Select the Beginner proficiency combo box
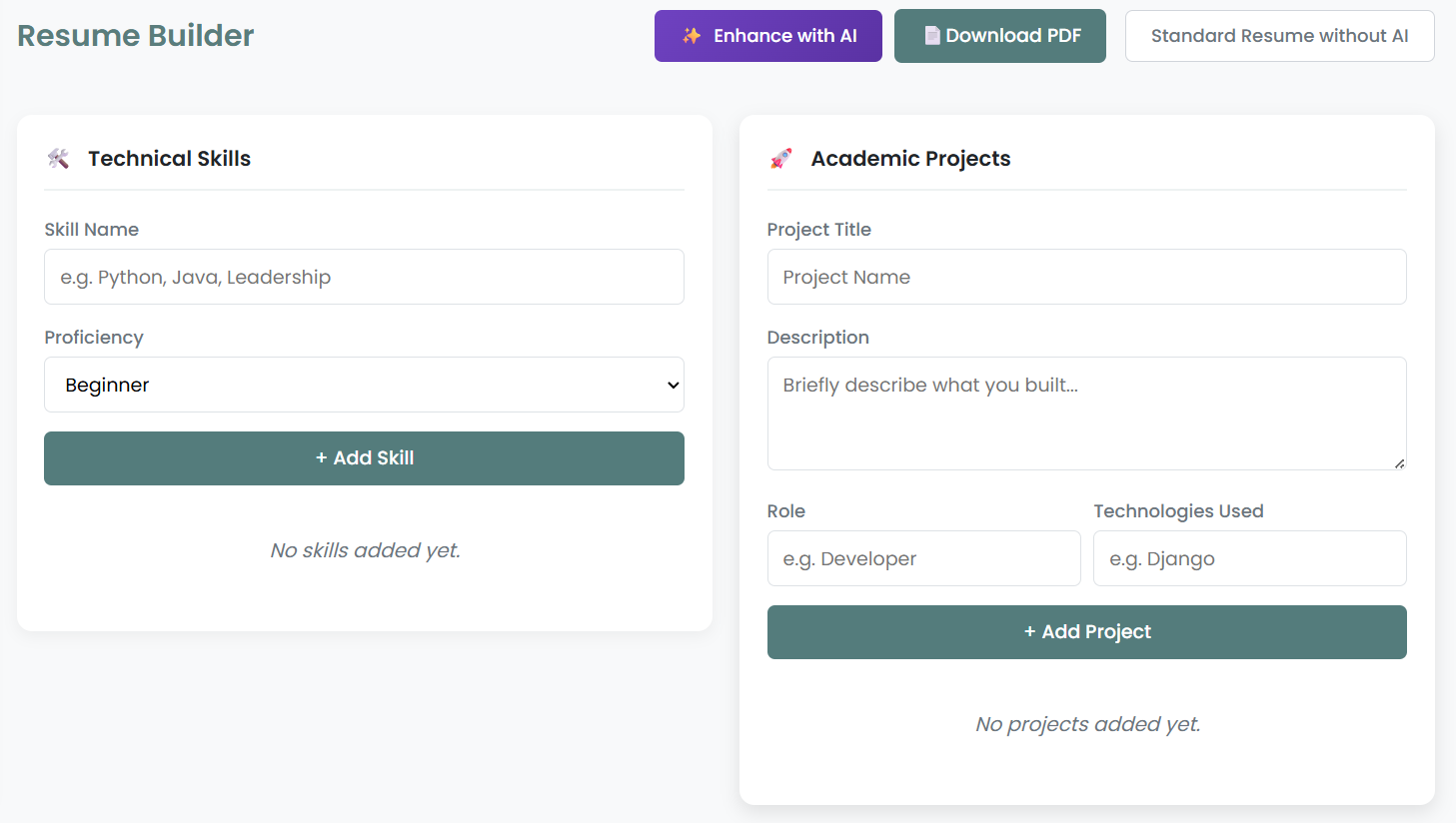The image size is (1456, 823). point(364,385)
